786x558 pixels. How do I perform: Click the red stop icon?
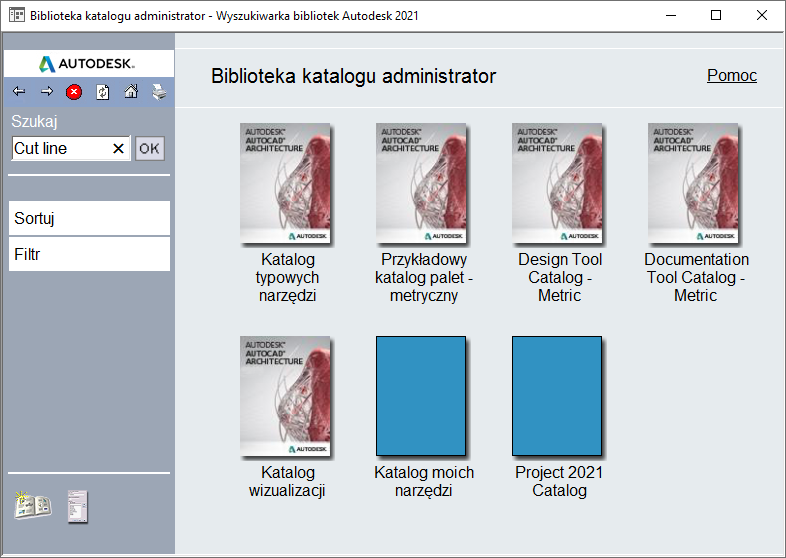[74, 92]
